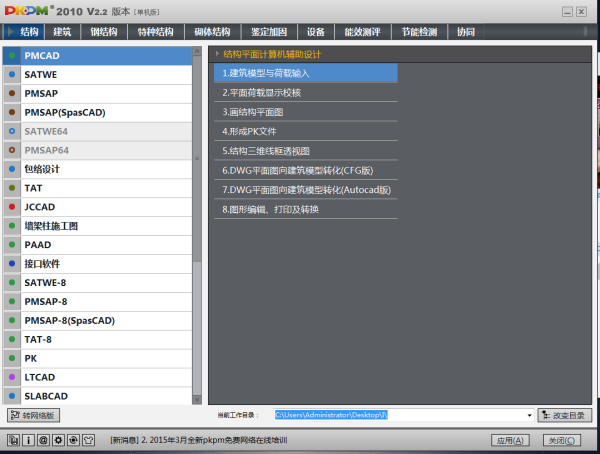Click the info 'i' icon in status bar
This screenshot has height=454, width=600.
pos(29,440)
